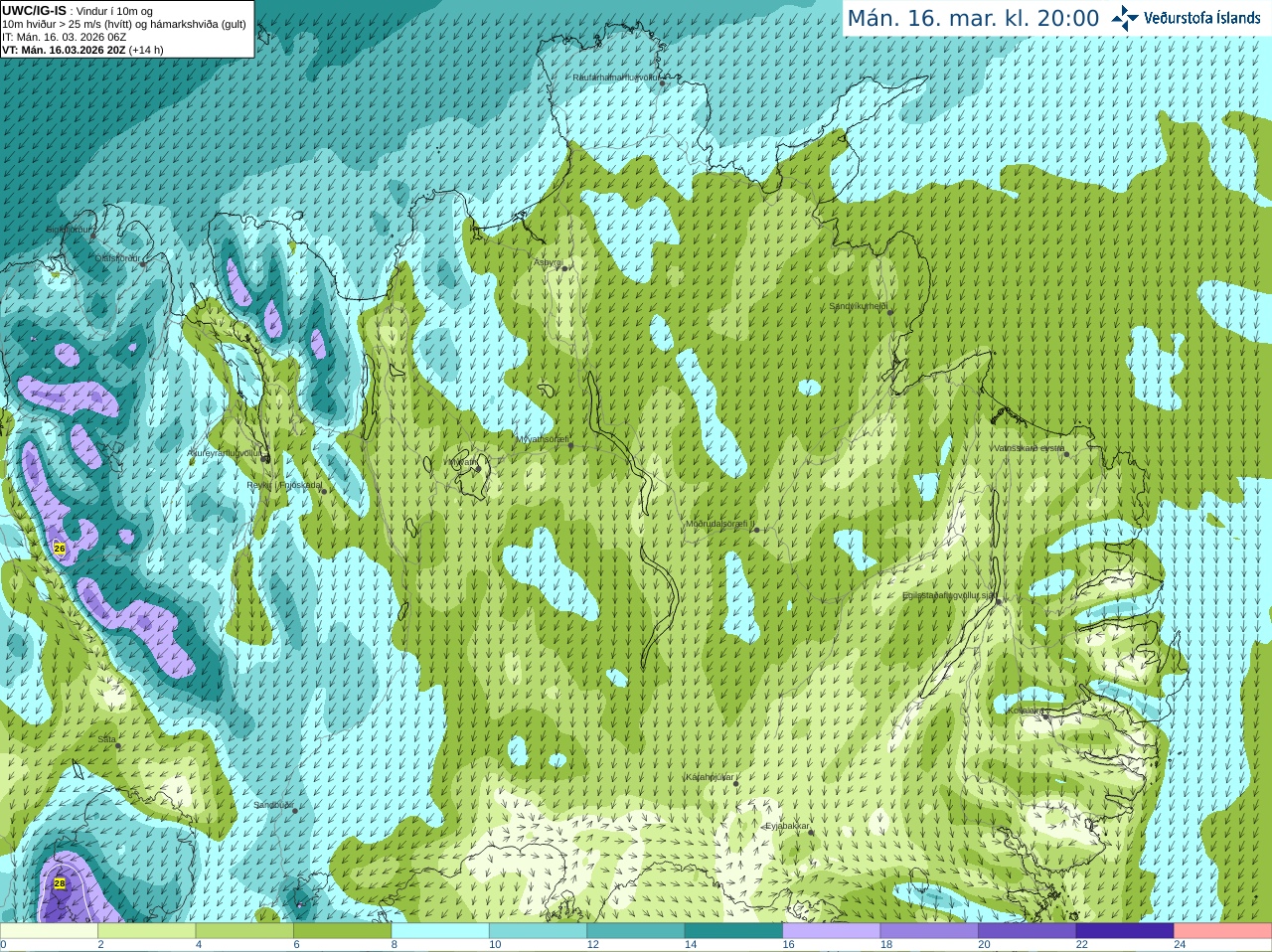The height and width of the screenshot is (952, 1272).
Task: Click the legend scale value 12
Action: [592, 945]
